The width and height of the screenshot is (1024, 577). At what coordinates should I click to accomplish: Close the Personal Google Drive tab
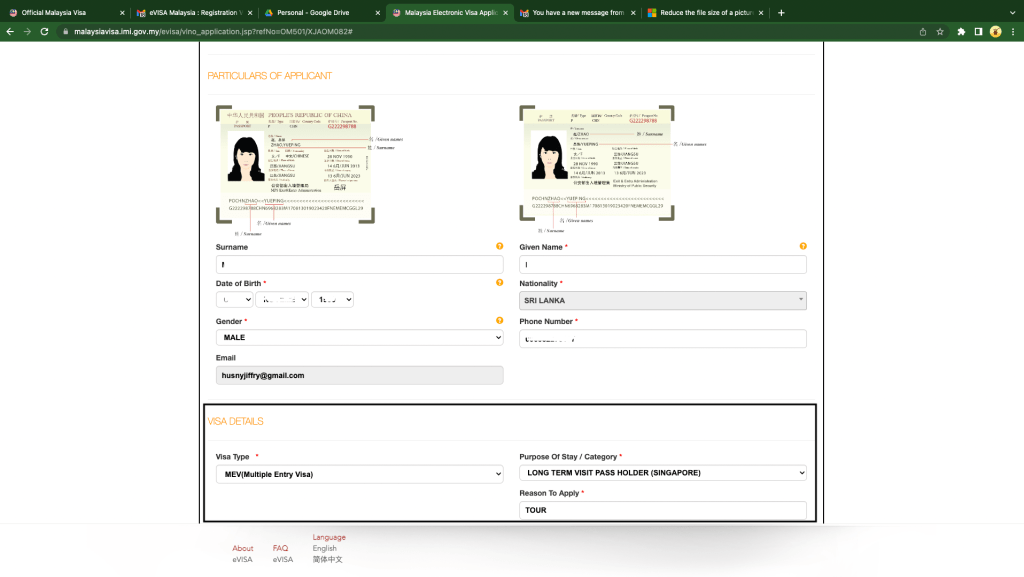377,12
